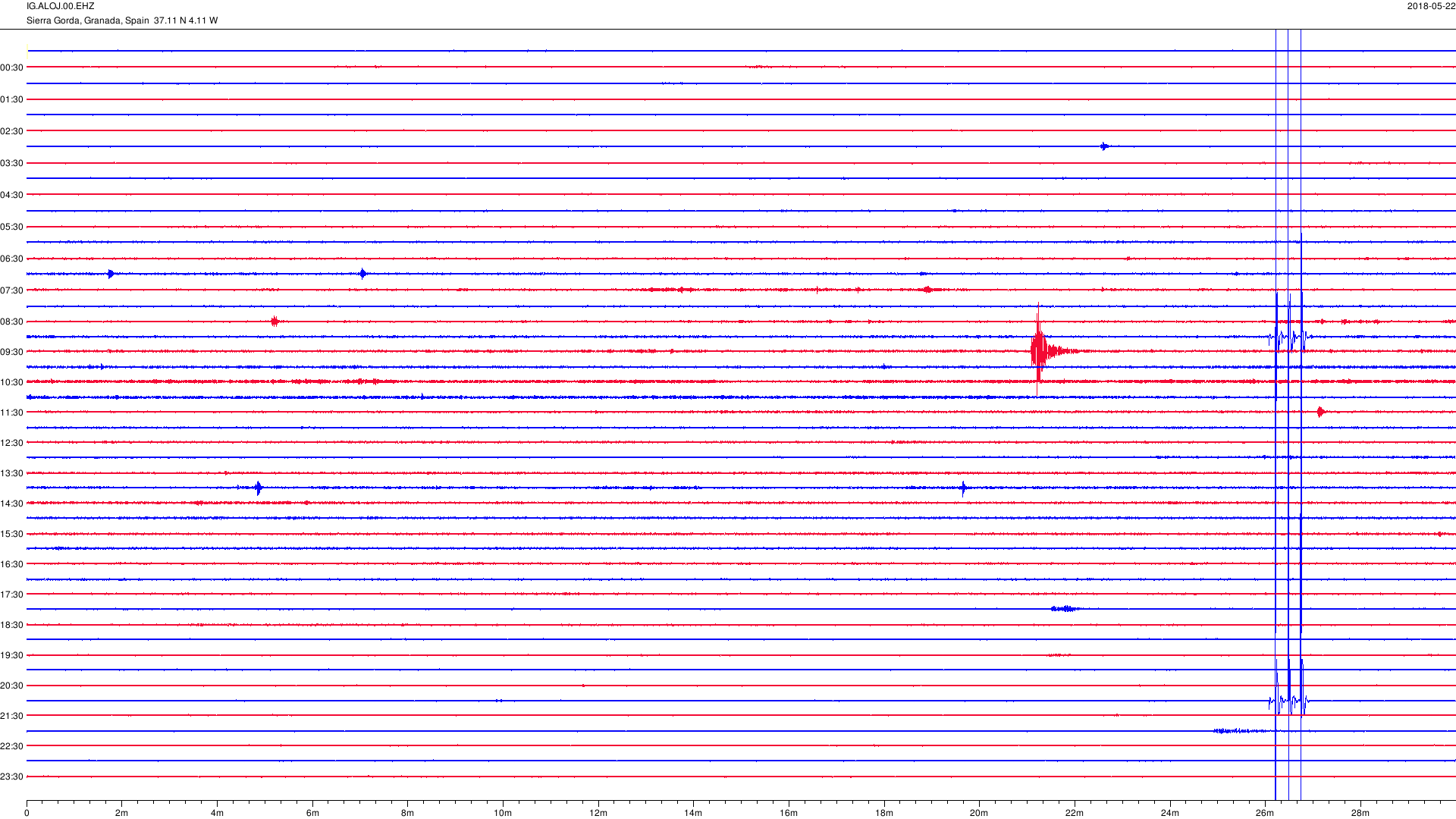
Task: Select the 10:30 time label
Action: tap(11, 382)
